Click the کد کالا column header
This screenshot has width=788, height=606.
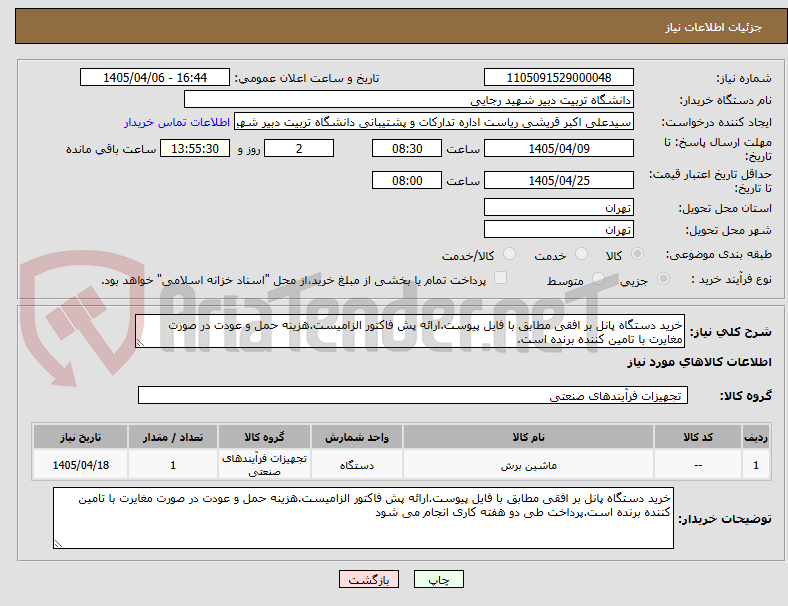[698, 437]
